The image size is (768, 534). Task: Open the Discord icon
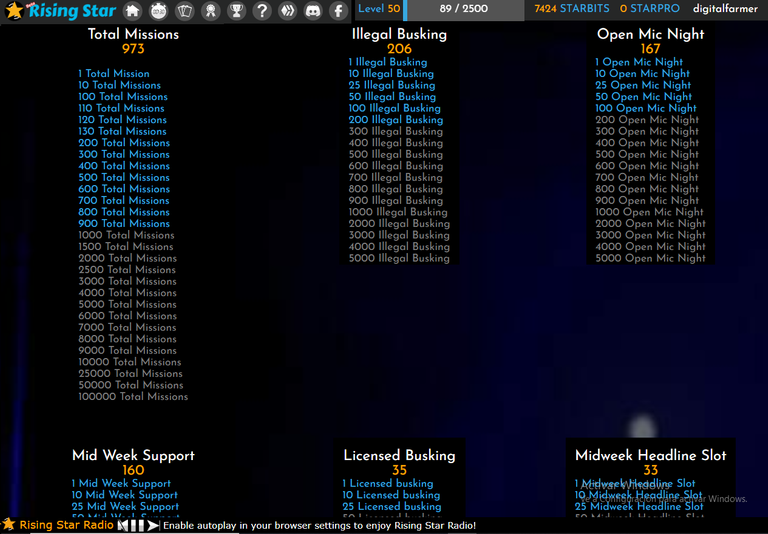(x=313, y=11)
